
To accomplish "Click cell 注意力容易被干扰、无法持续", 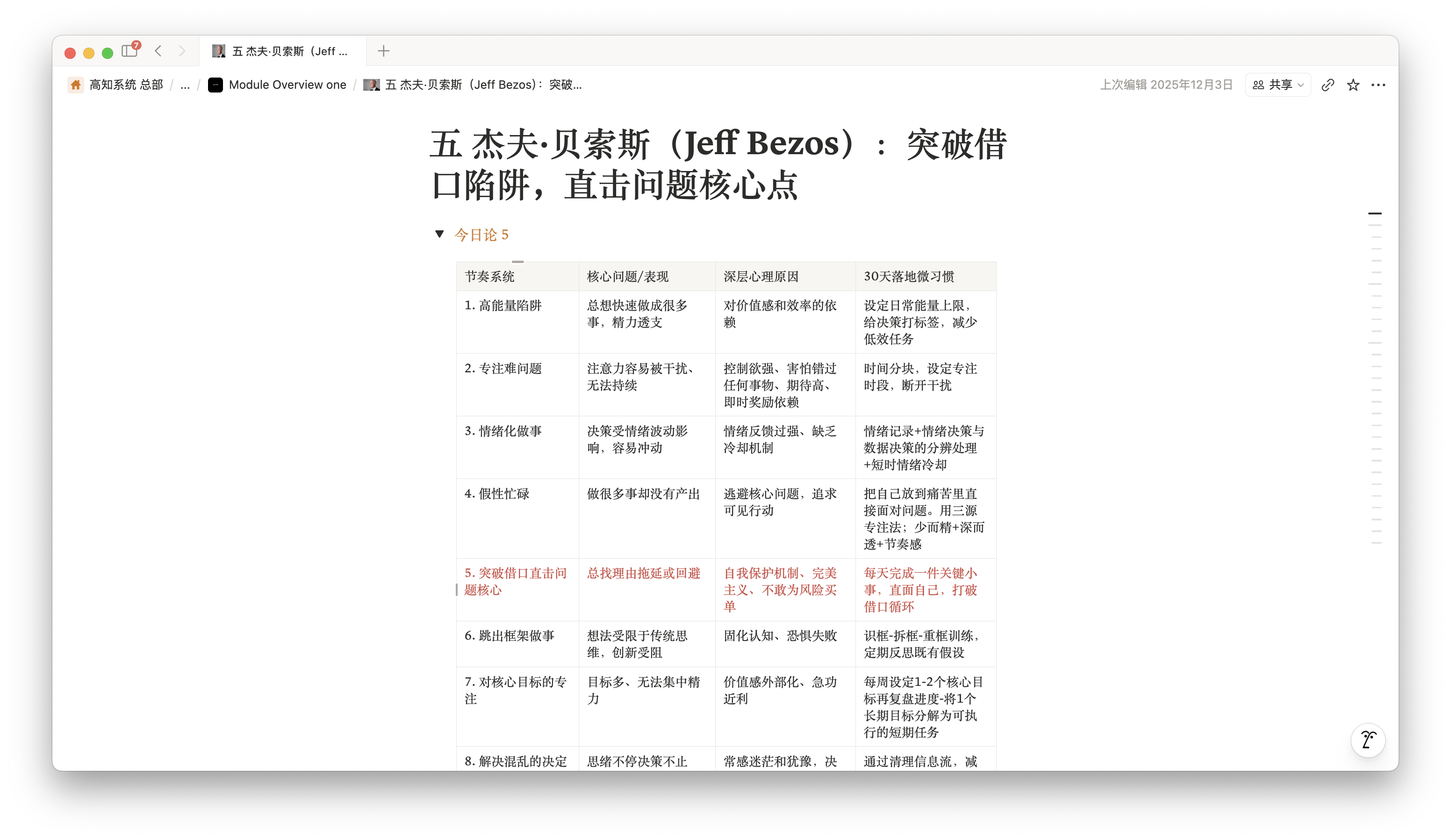I will click(646, 384).
